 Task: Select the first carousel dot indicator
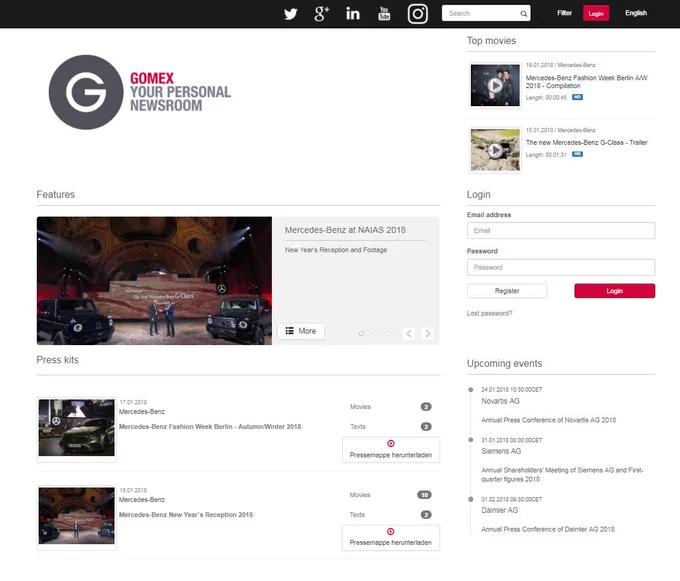(x=361, y=333)
